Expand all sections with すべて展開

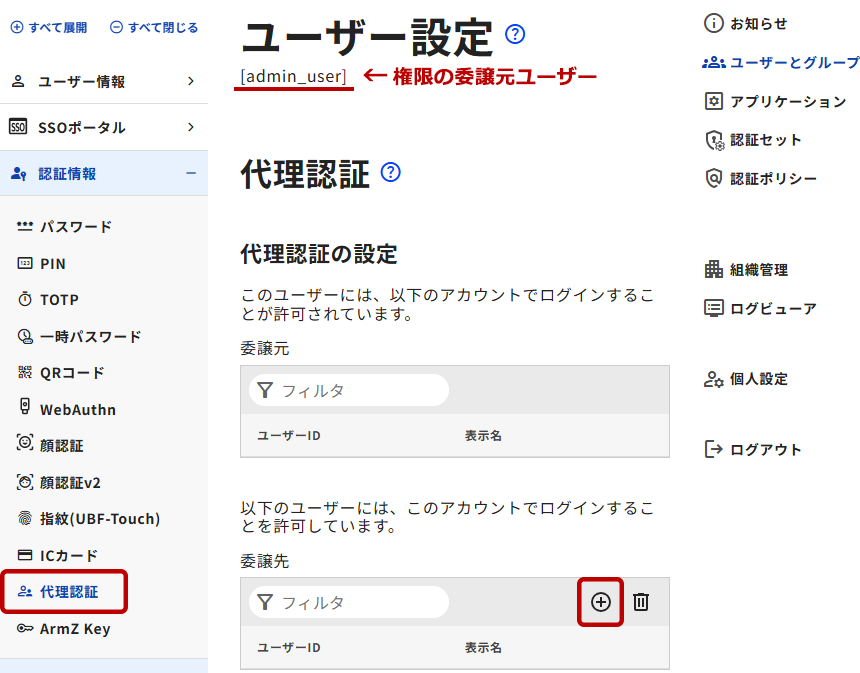49,28
